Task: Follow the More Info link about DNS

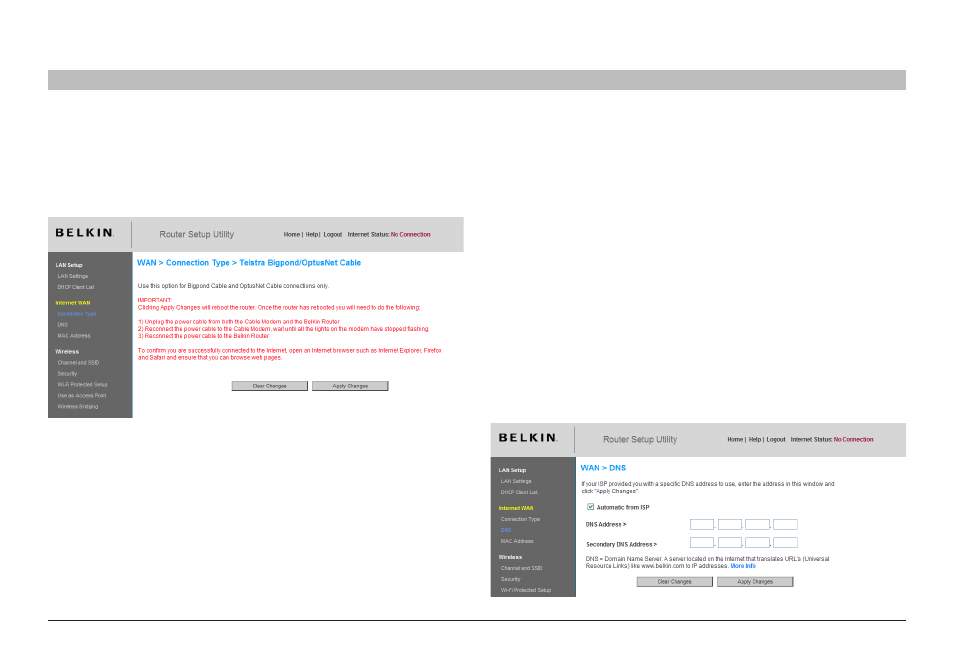Action: pos(743,566)
